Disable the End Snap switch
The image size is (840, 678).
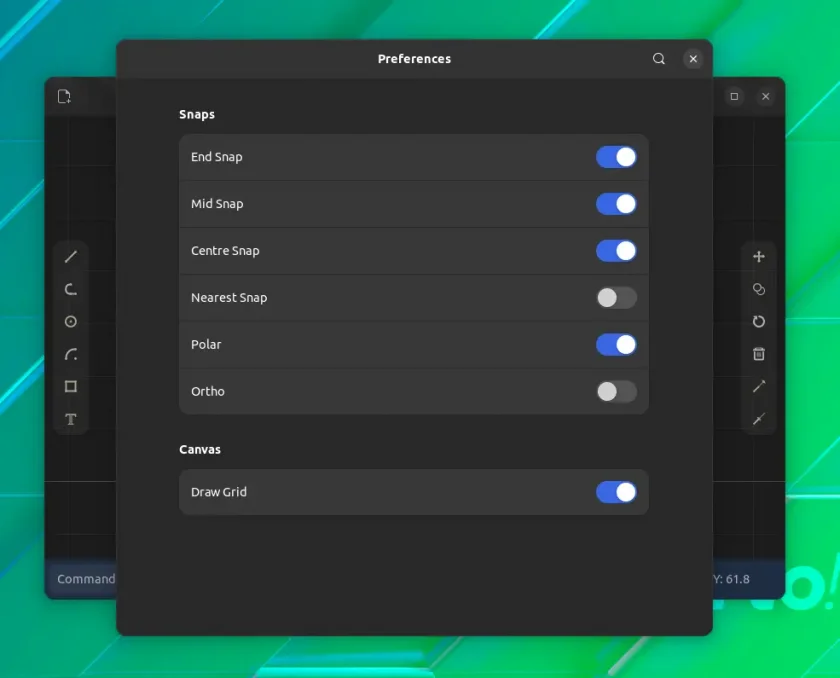[x=616, y=157]
